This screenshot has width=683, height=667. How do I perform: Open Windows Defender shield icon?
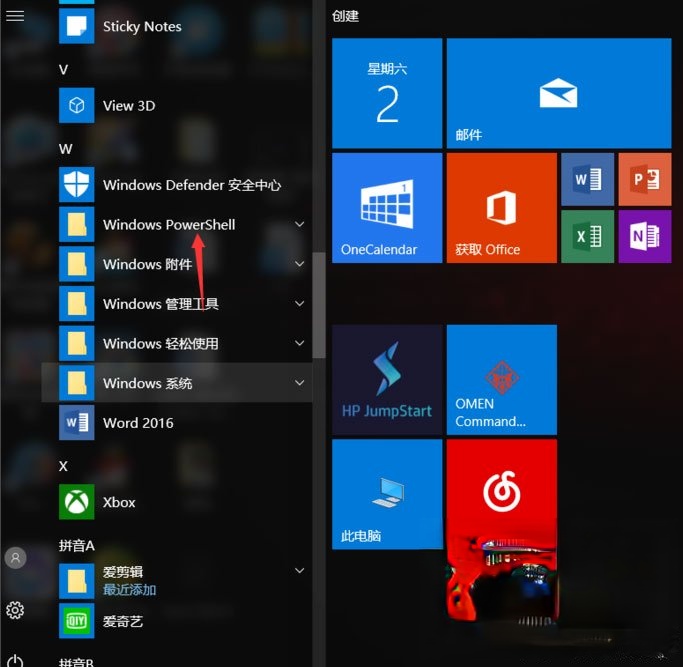[x=77, y=185]
